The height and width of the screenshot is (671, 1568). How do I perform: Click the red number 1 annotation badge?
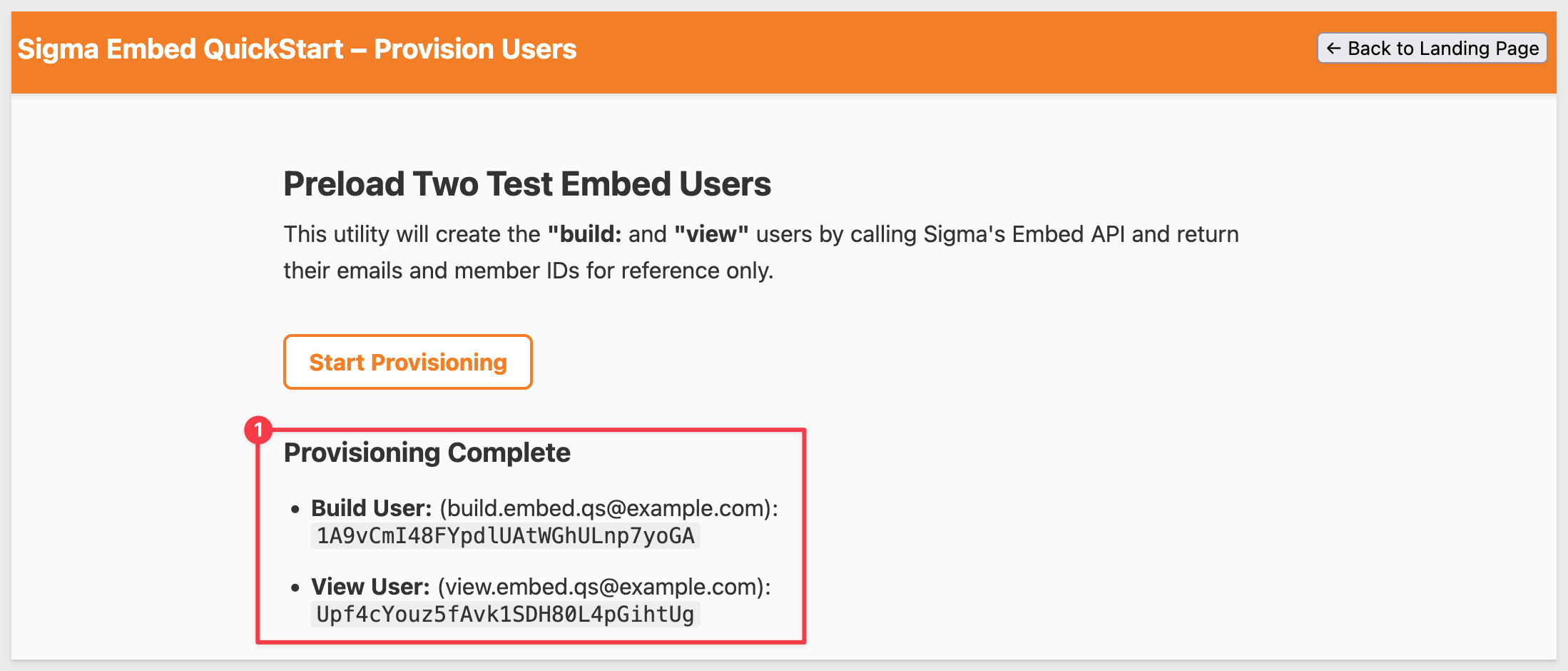pyautogui.click(x=258, y=430)
